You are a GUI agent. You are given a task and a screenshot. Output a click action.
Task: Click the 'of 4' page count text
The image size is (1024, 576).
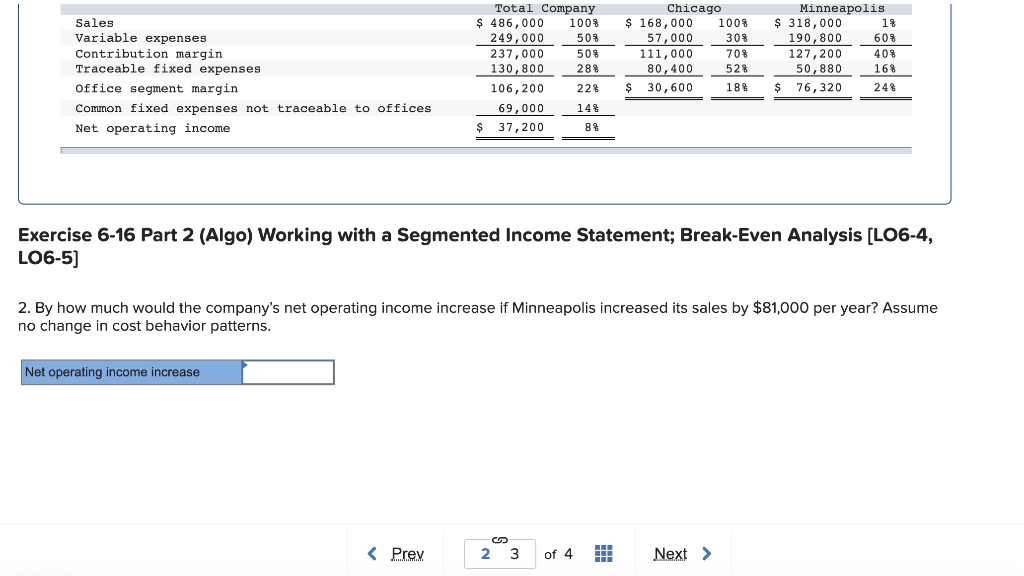click(558, 554)
